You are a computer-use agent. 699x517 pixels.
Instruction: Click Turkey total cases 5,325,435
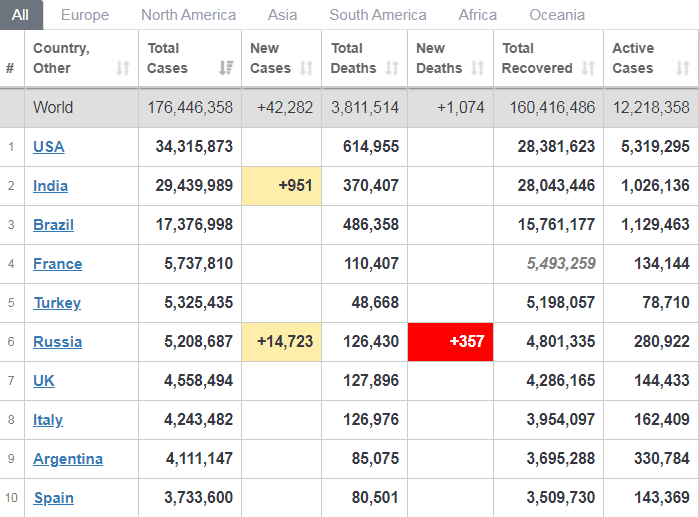198,303
